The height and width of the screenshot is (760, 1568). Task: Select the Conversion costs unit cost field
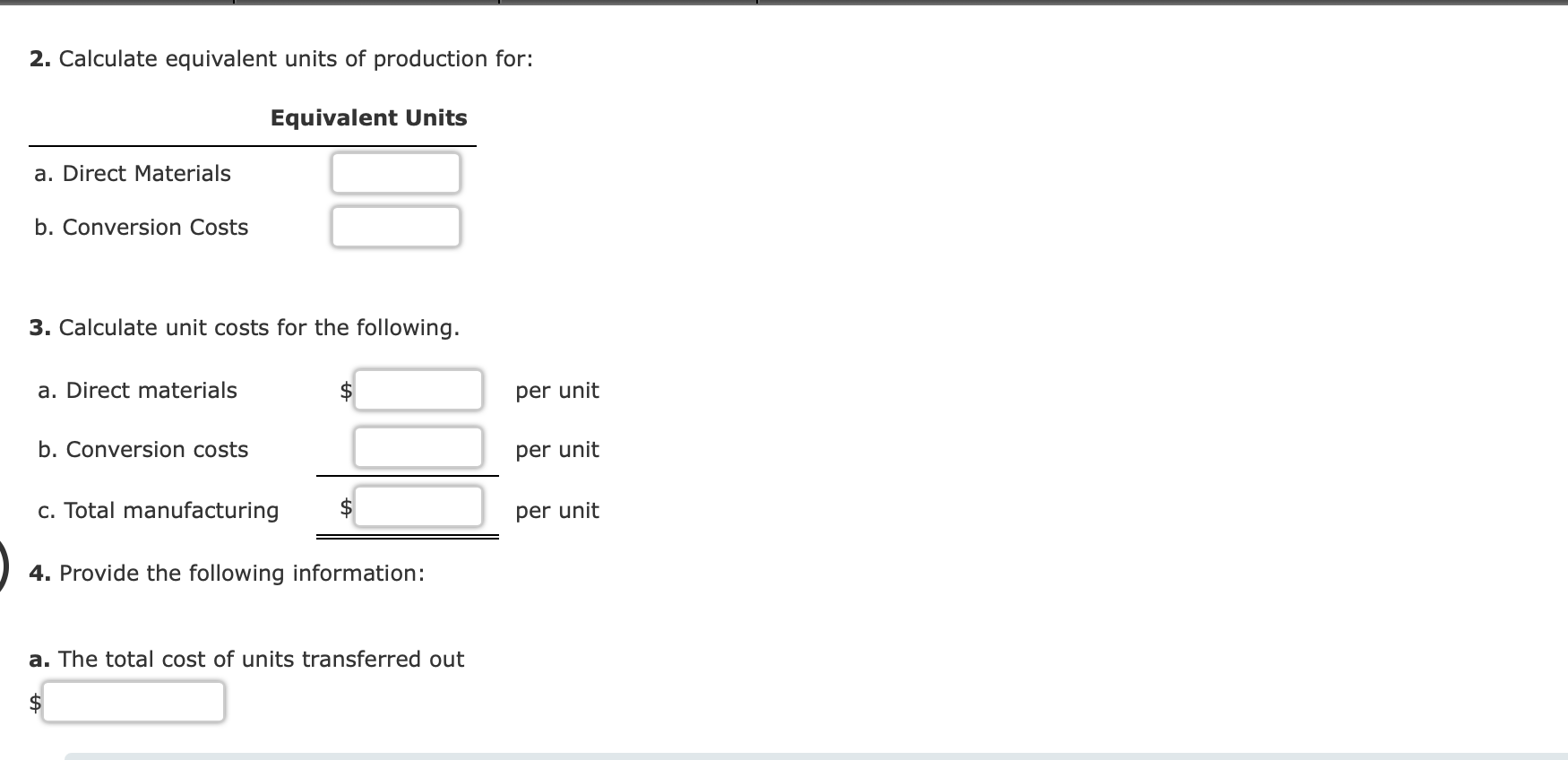(418, 447)
